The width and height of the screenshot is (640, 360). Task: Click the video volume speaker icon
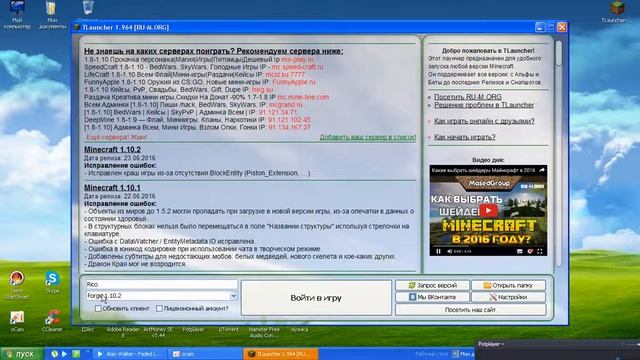[x=449, y=251]
